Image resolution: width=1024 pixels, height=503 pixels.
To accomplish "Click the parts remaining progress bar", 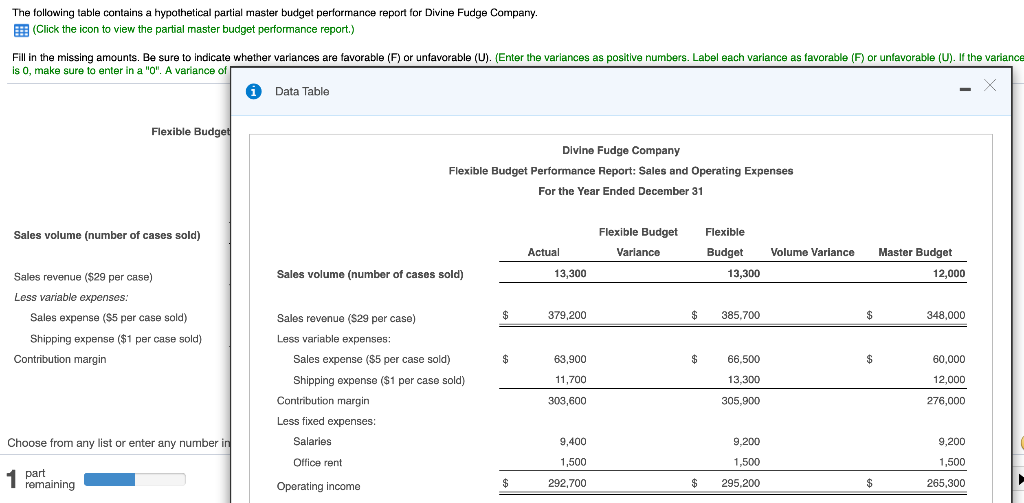I will pos(135,480).
